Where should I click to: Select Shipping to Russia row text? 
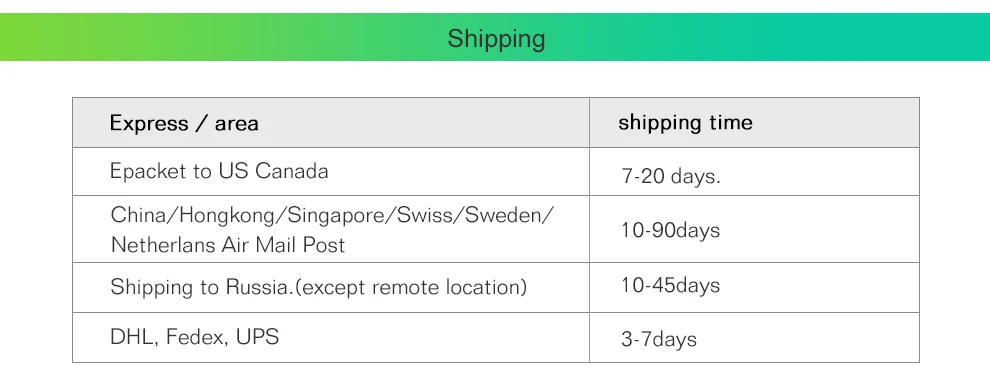319,288
